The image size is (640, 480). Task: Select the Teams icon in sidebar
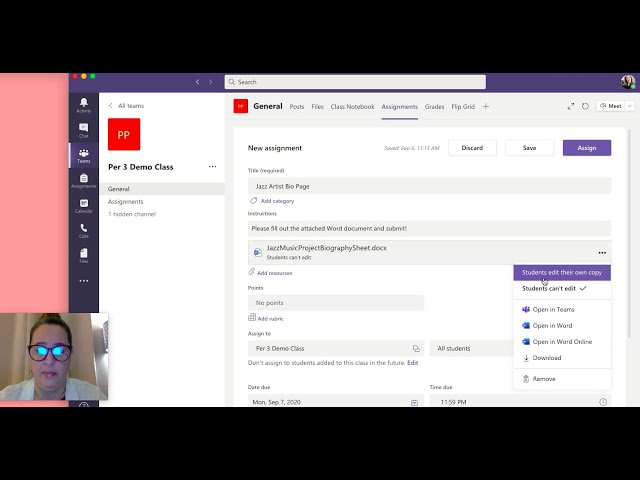84,156
